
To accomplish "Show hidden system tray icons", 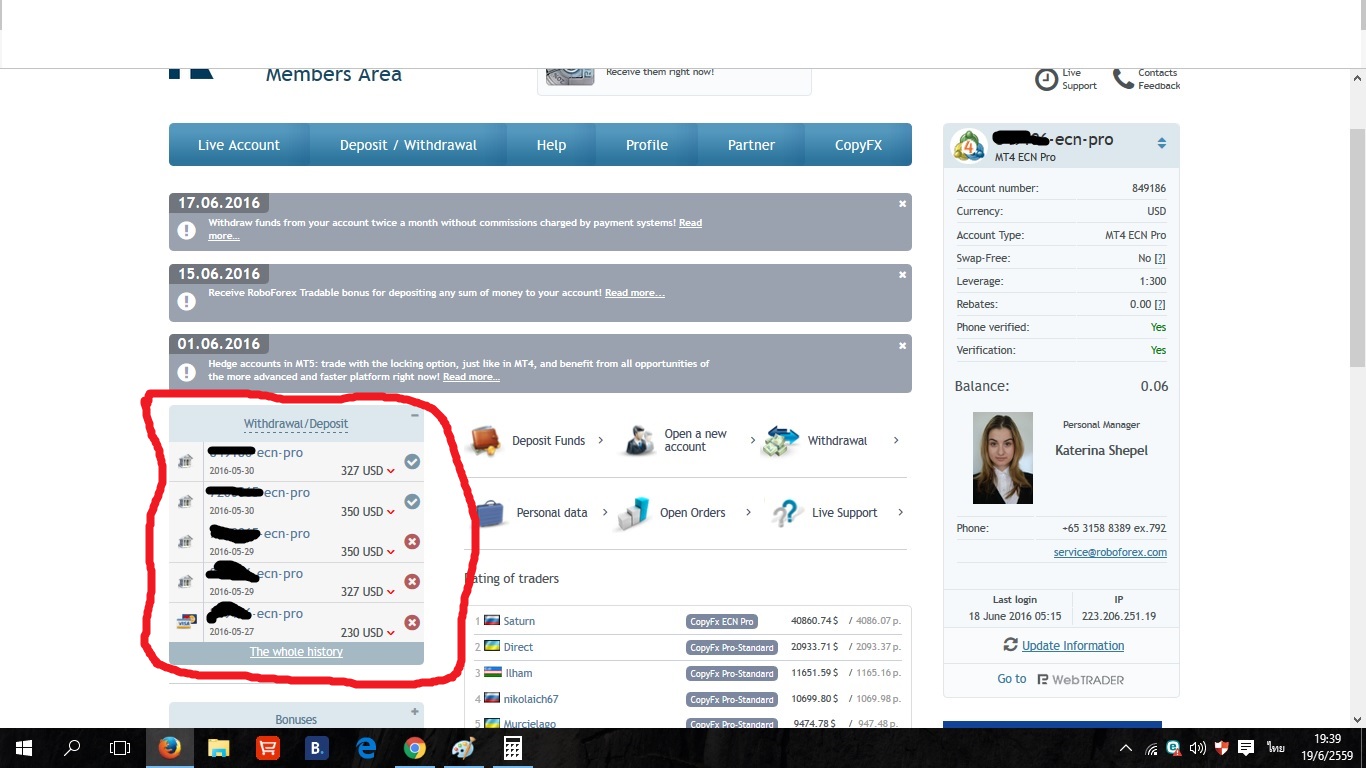I will click(1126, 748).
